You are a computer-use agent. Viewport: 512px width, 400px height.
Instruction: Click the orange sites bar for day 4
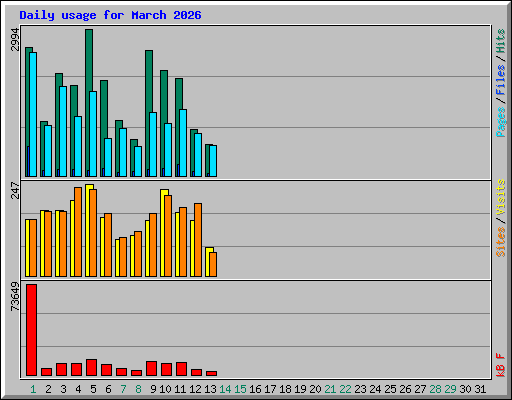78,232
